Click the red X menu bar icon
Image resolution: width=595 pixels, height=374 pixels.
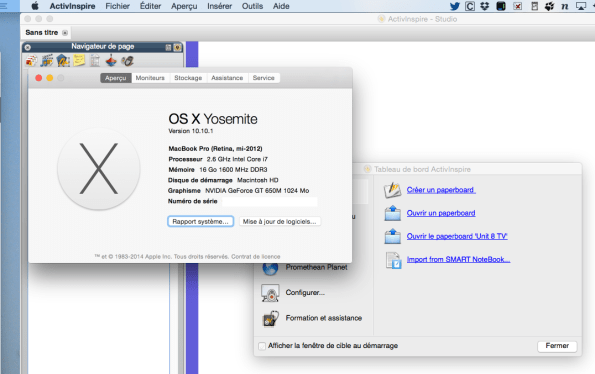[518, 6]
